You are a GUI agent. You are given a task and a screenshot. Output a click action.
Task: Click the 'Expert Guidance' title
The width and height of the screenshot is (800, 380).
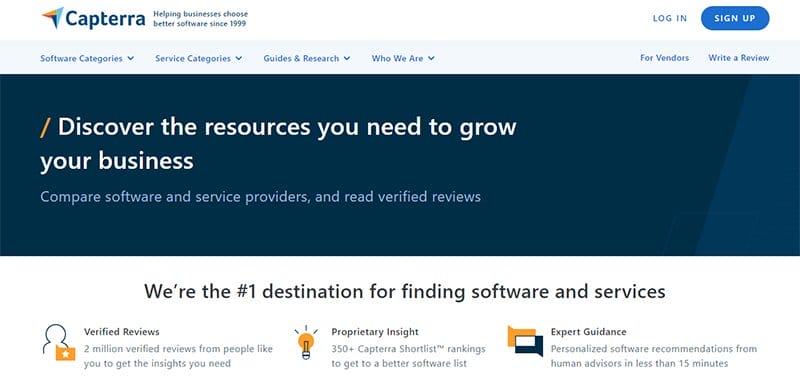click(588, 332)
